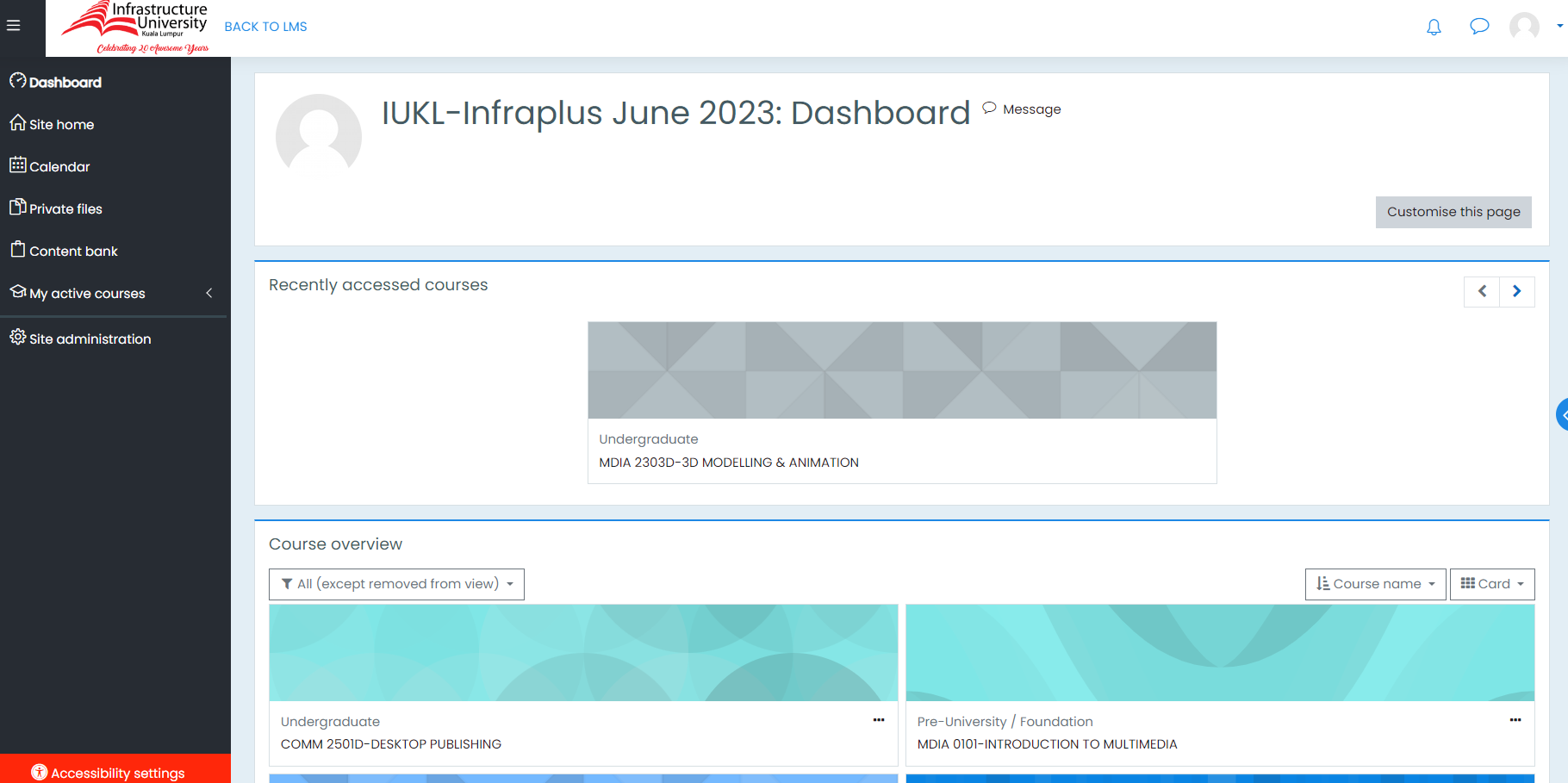This screenshot has height=783, width=1568.
Task: Click the Site administration gear icon
Action: [x=17, y=337]
